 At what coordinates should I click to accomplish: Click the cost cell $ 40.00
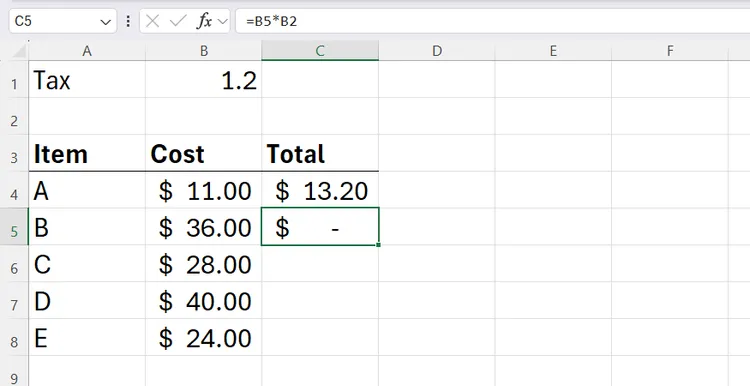(204, 300)
